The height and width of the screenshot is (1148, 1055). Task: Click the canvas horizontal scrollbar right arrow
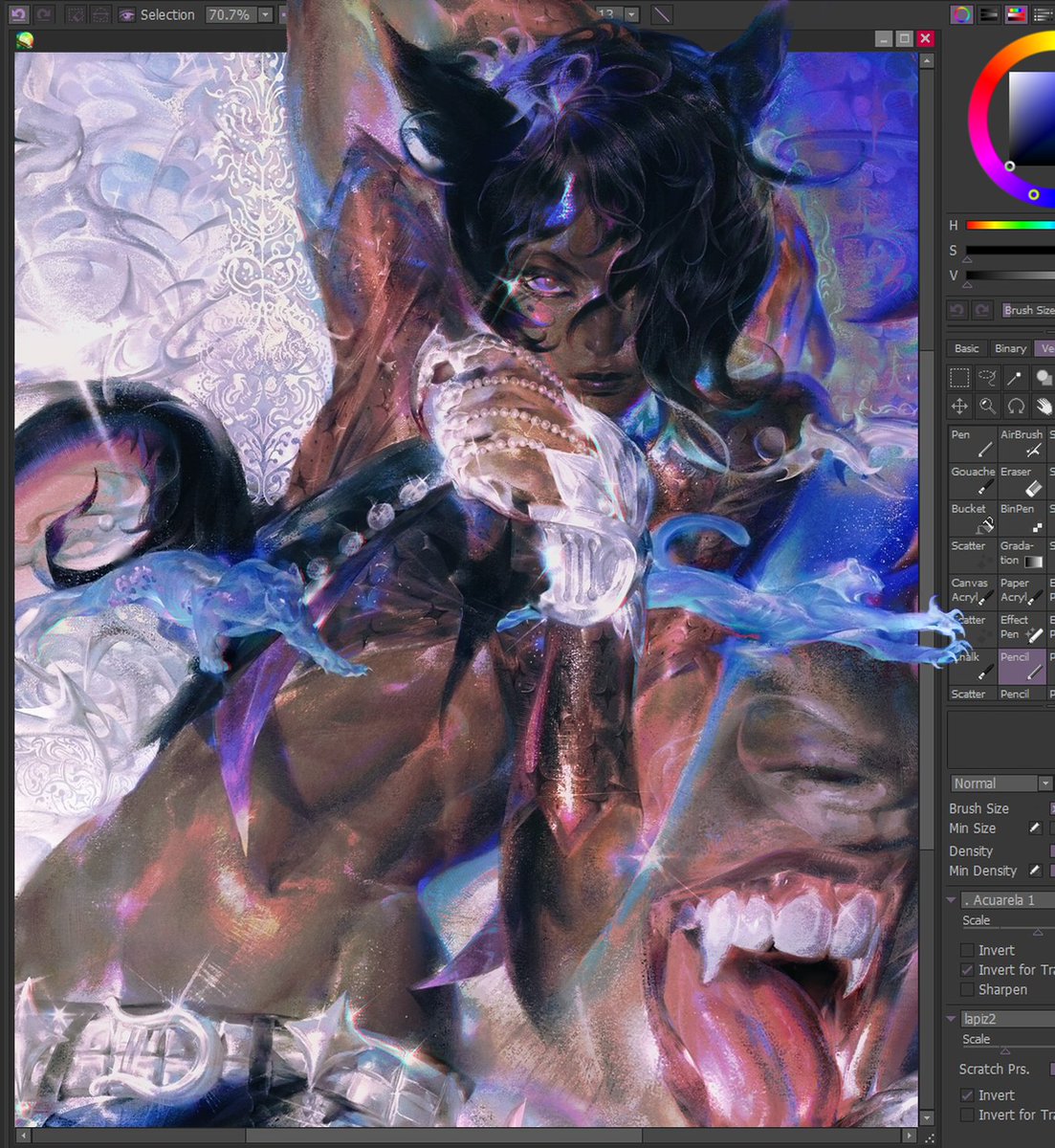[909, 1136]
